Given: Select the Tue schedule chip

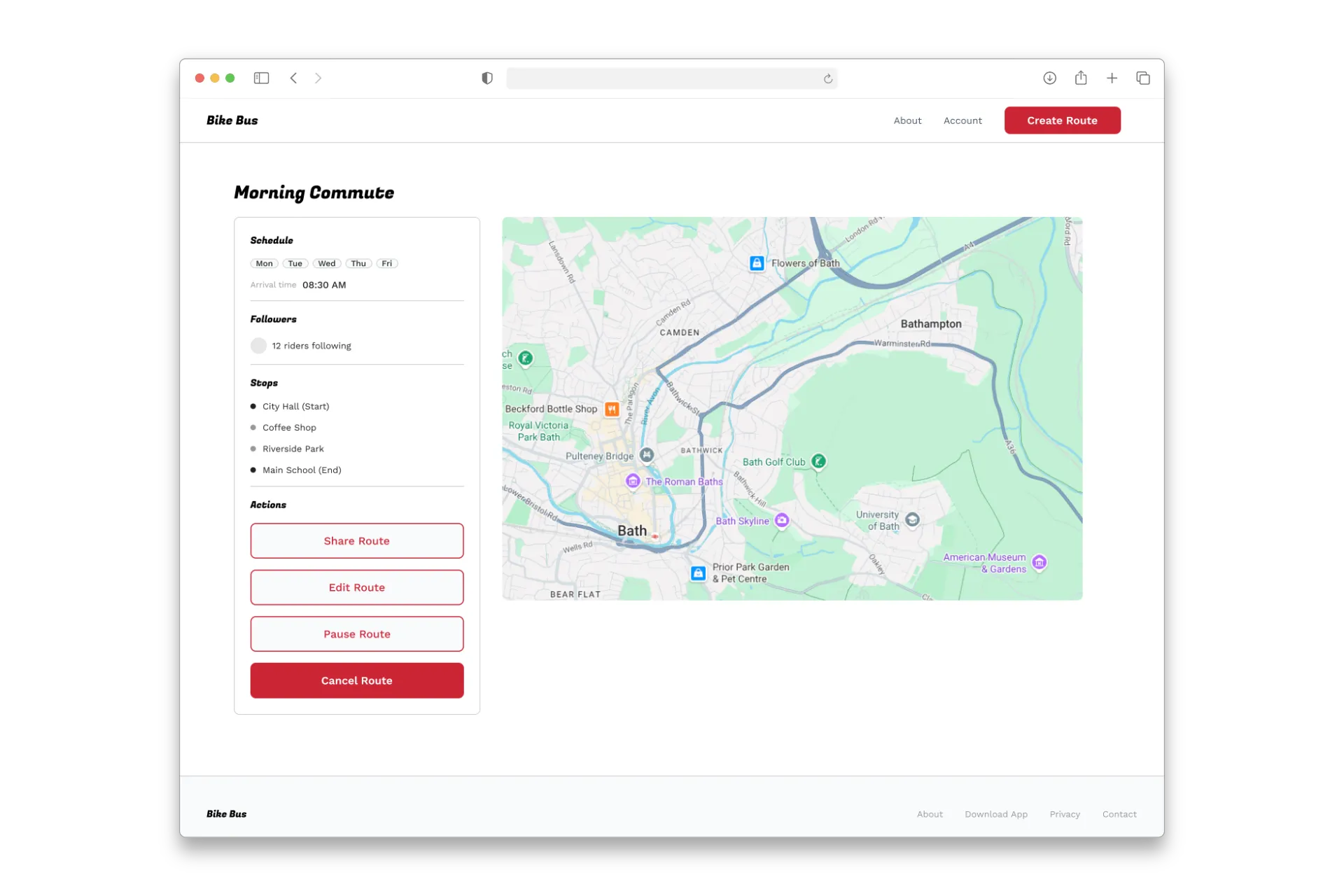Looking at the screenshot, I should click(x=295, y=263).
